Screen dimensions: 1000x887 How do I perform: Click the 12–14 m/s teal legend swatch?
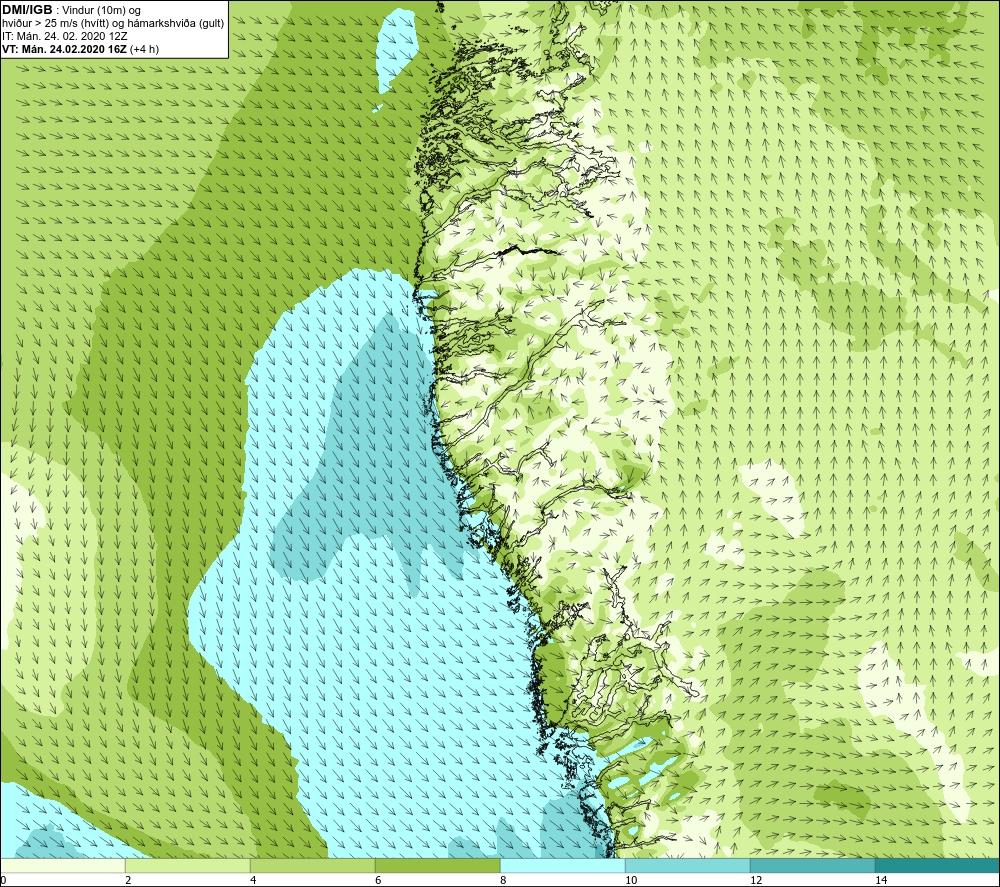812,865
